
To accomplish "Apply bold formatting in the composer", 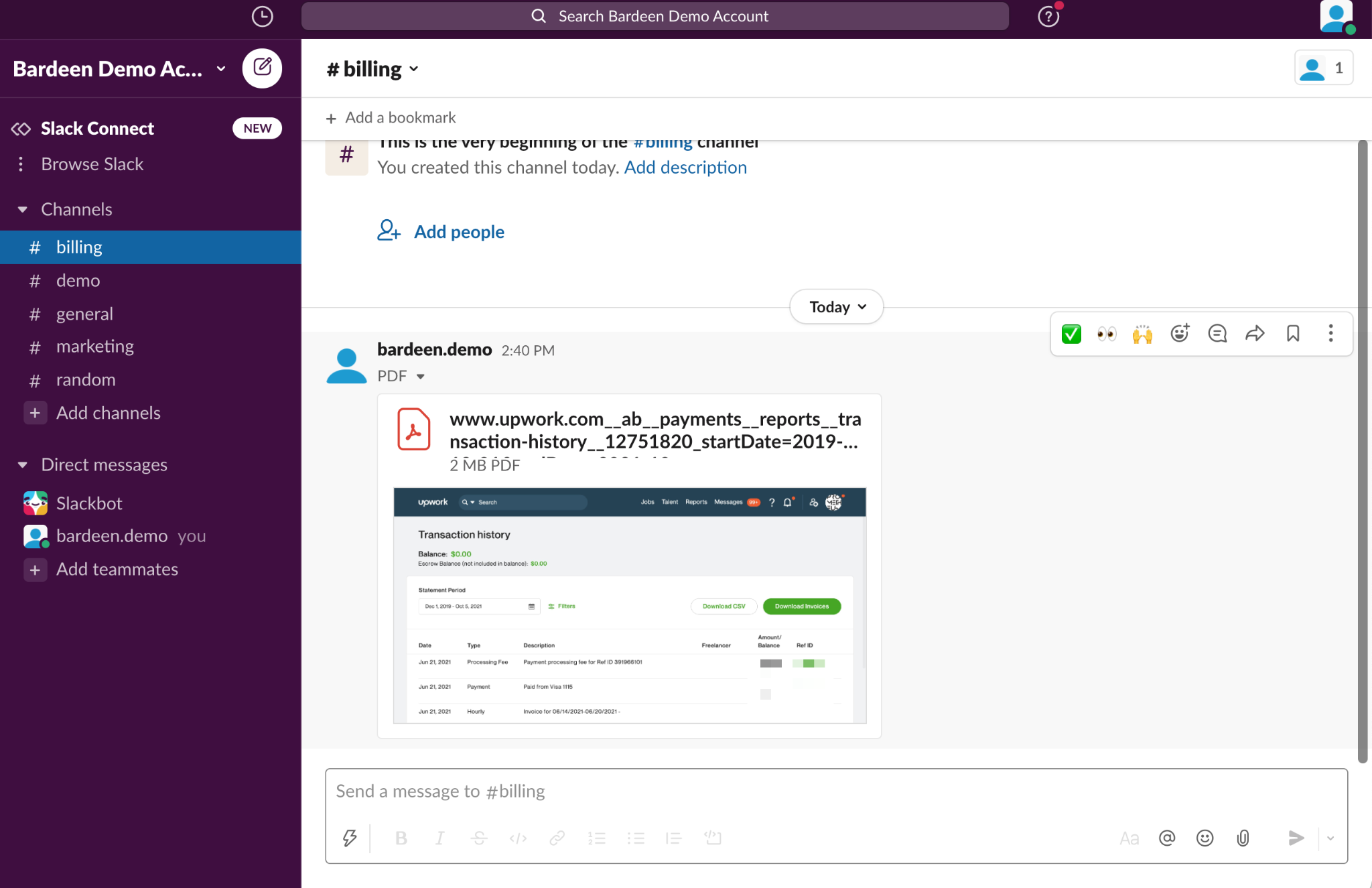I will pos(401,838).
